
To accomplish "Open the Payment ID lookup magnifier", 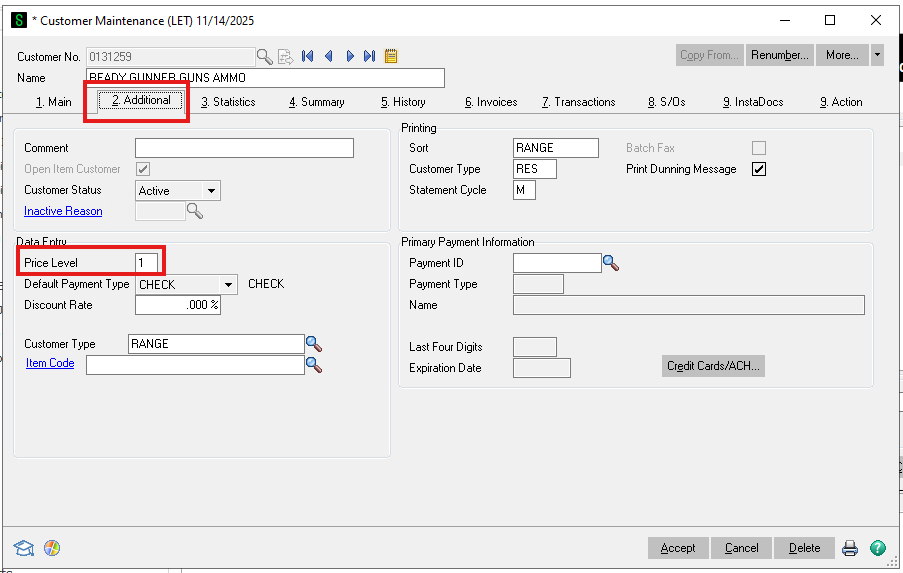I will [x=611, y=263].
